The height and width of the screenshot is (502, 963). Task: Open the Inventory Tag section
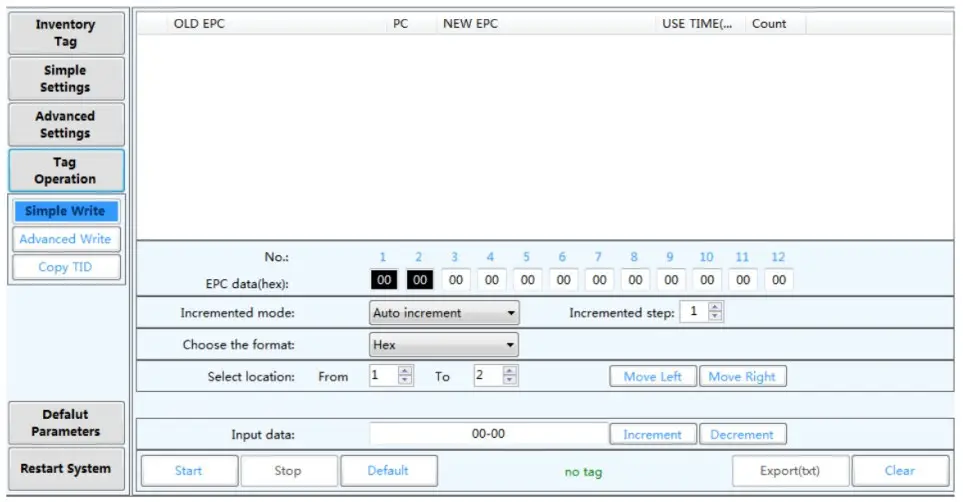click(66, 33)
